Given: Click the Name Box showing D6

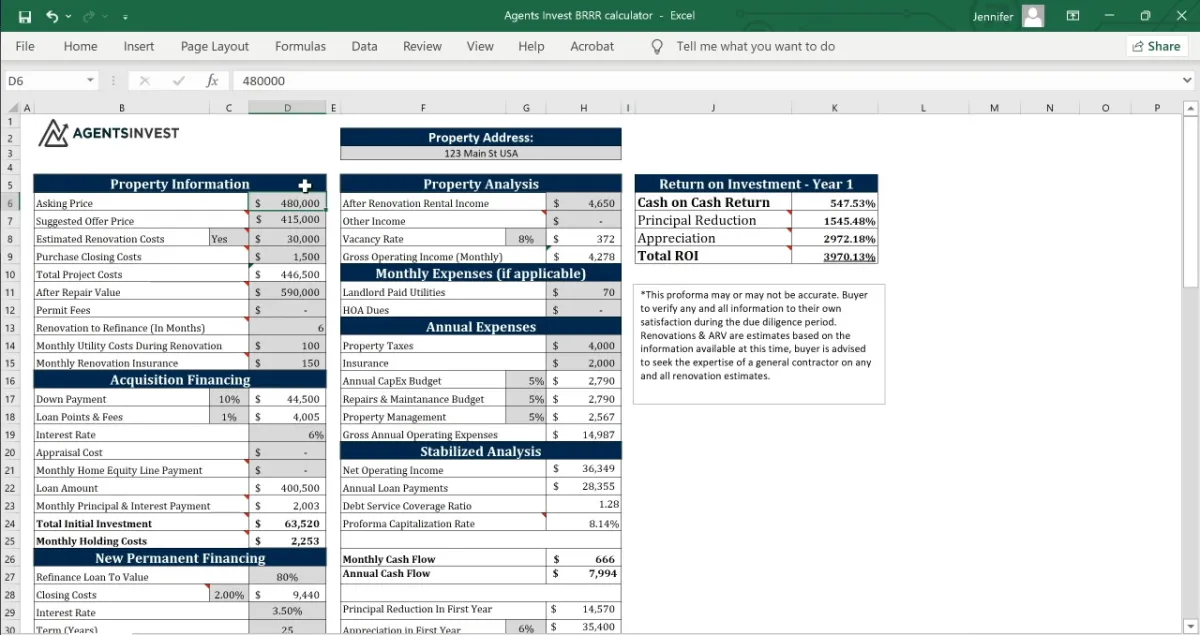Looking at the screenshot, I should tap(42, 81).
